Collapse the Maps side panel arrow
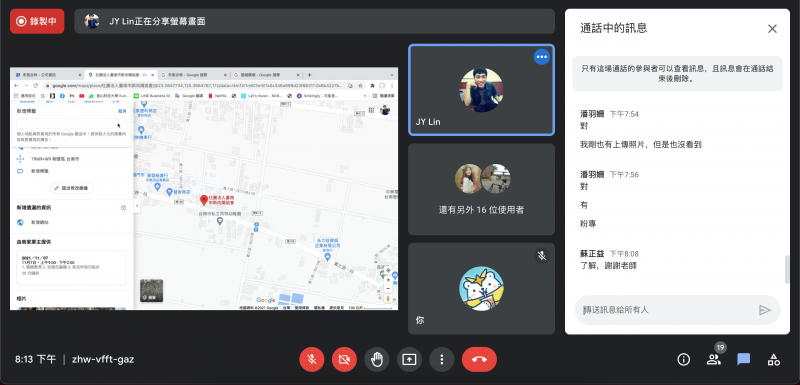 [x=136, y=206]
